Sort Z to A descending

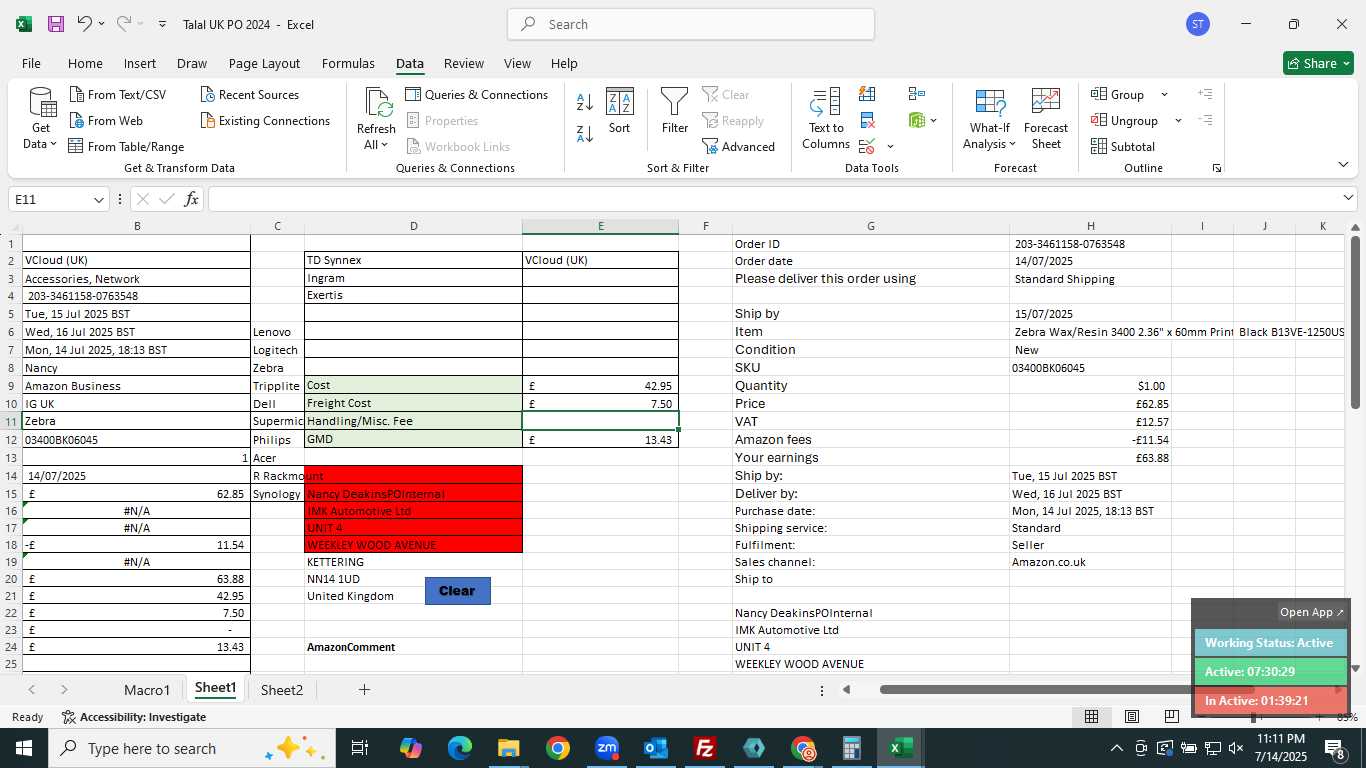585,133
